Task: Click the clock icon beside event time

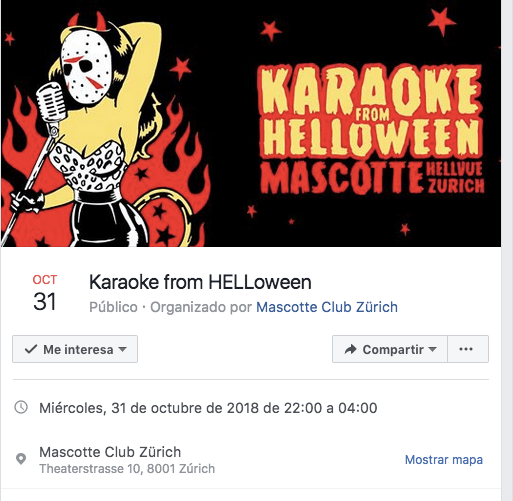Action: (x=21, y=407)
